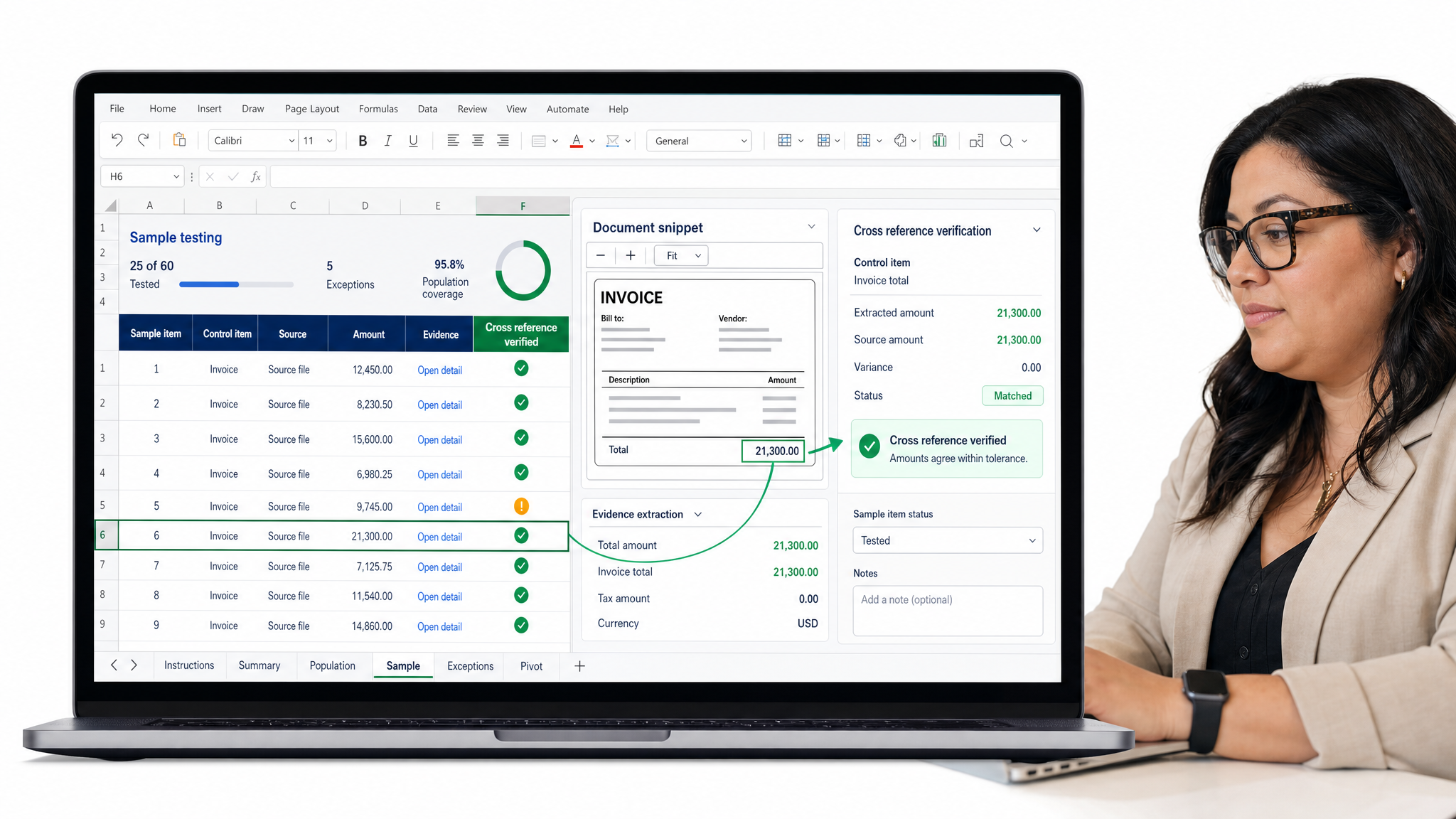
Task: Click the green population coverage donut chart
Action: tap(523, 271)
